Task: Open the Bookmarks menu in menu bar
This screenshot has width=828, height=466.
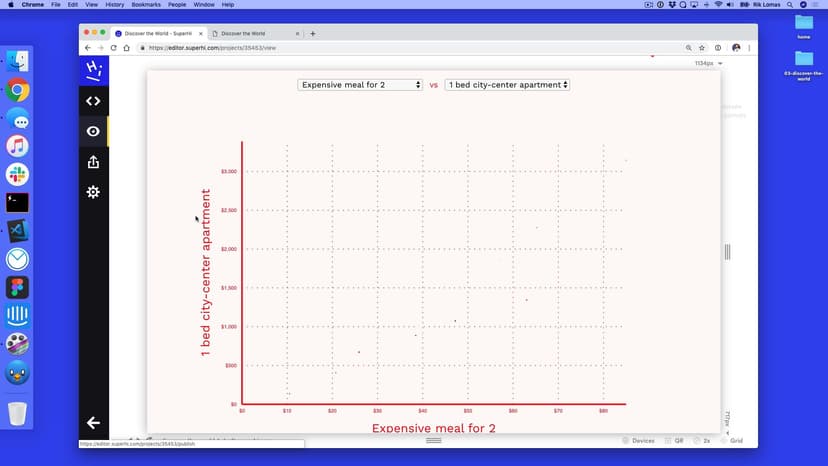Action: pos(146,5)
